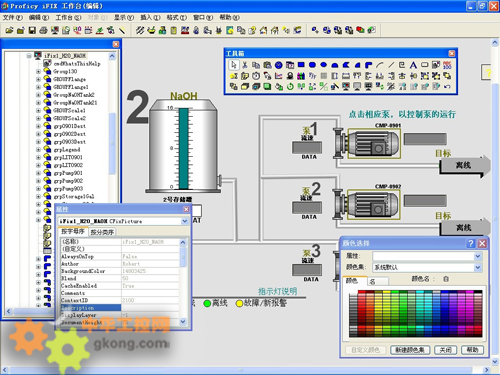Expand the grpLIT0901 tree node

pos(38,157)
